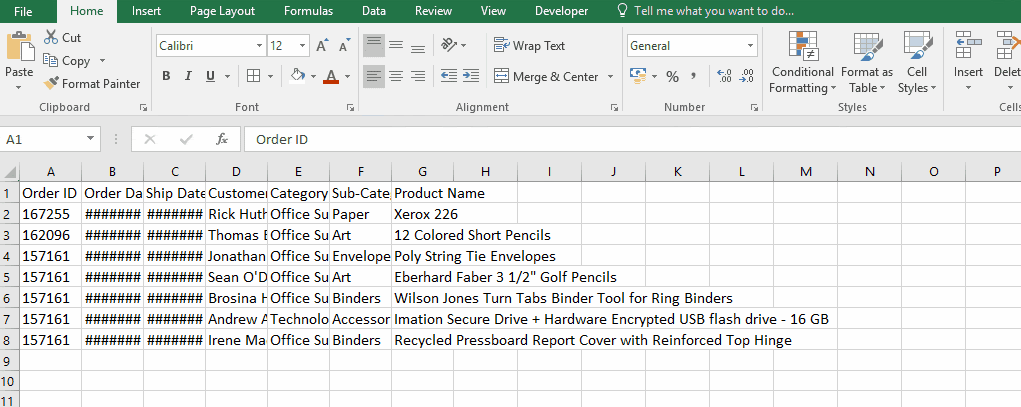Increase font size with larger A

click(322, 46)
